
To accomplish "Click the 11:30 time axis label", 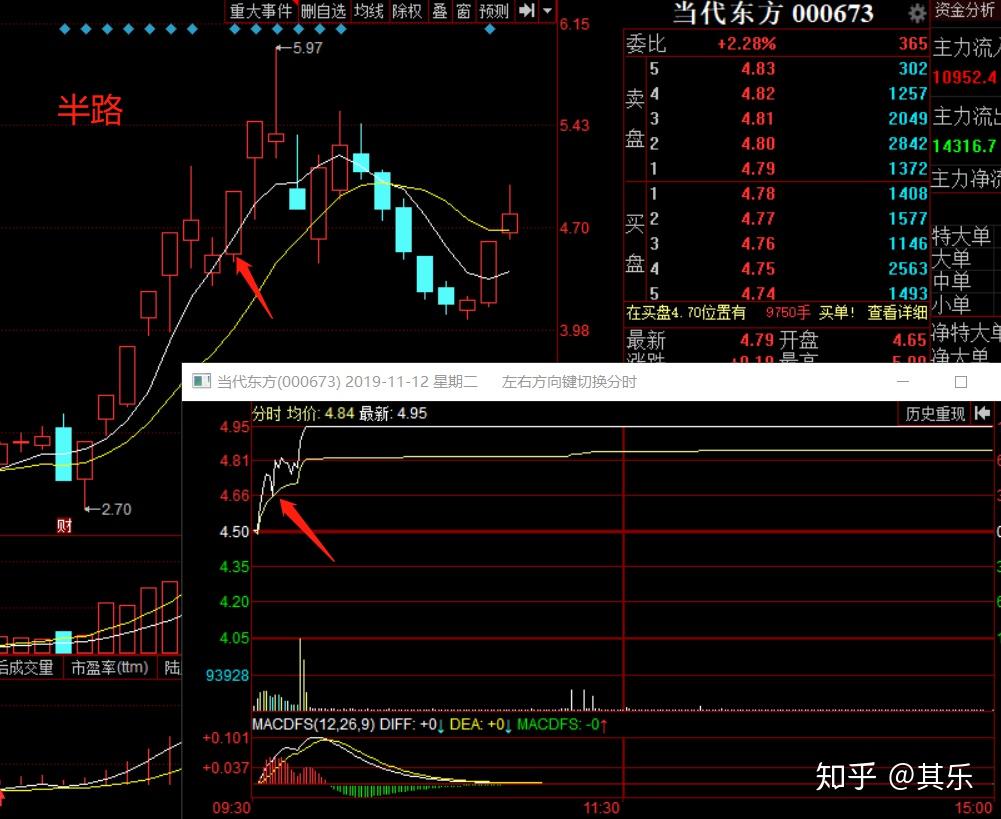I will (601, 808).
